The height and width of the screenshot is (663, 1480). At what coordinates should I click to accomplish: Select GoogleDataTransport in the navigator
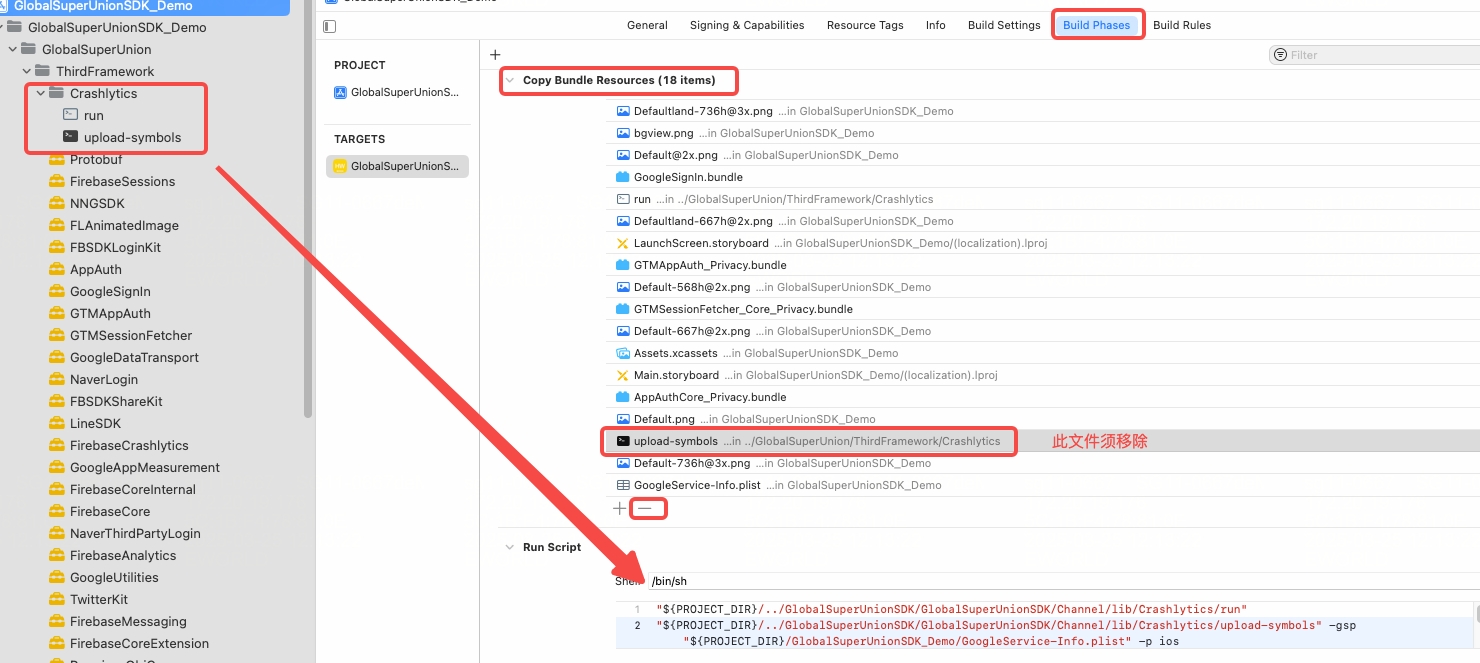(x=134, y=357)
